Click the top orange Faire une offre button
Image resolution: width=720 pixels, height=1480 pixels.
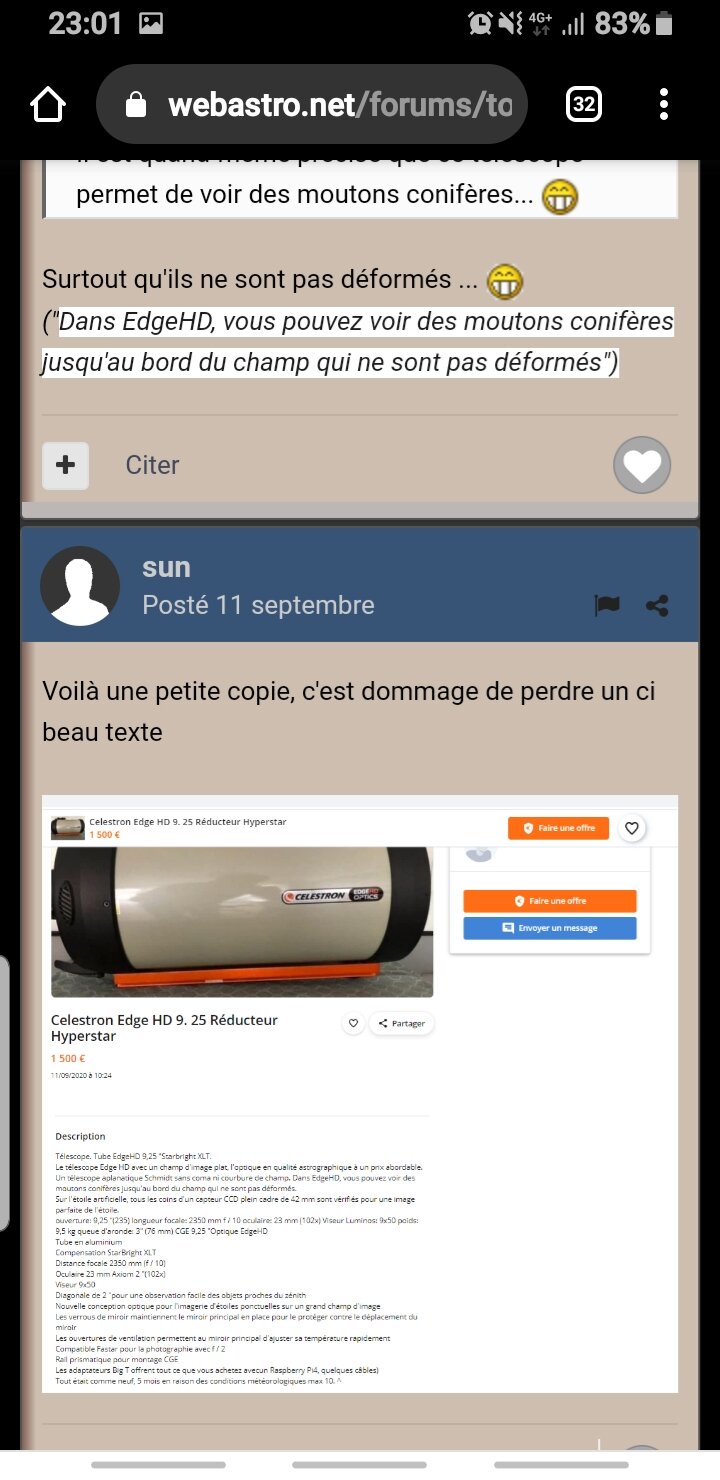coord(558,828)
